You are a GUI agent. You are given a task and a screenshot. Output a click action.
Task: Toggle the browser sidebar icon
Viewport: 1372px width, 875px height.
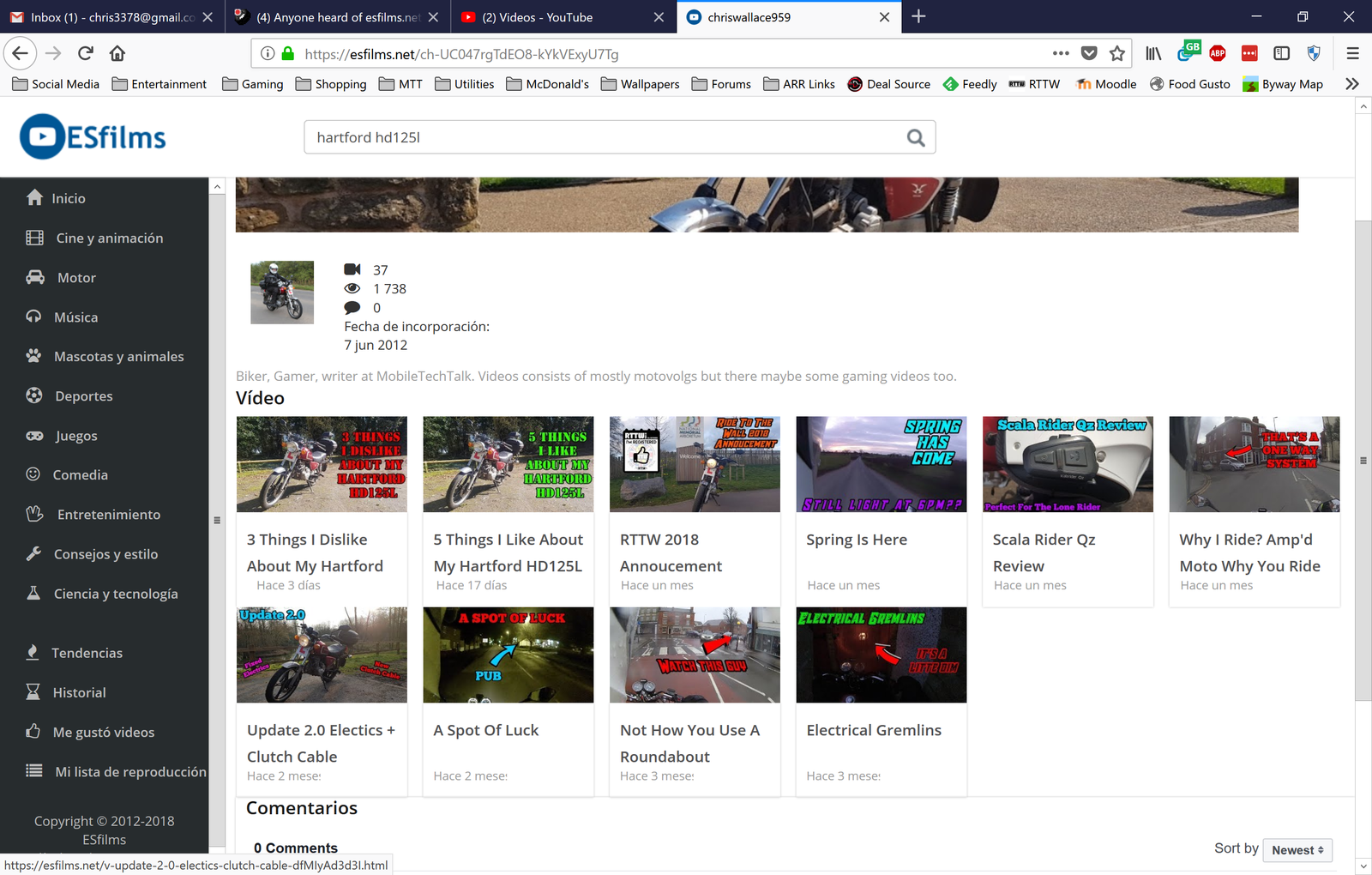pyautogui.click(x=1281, y=53)
